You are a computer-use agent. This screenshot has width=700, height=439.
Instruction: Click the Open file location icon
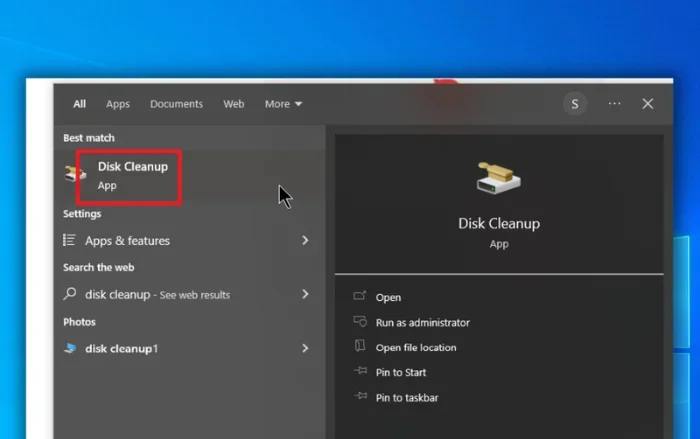[x=360, y=346]
